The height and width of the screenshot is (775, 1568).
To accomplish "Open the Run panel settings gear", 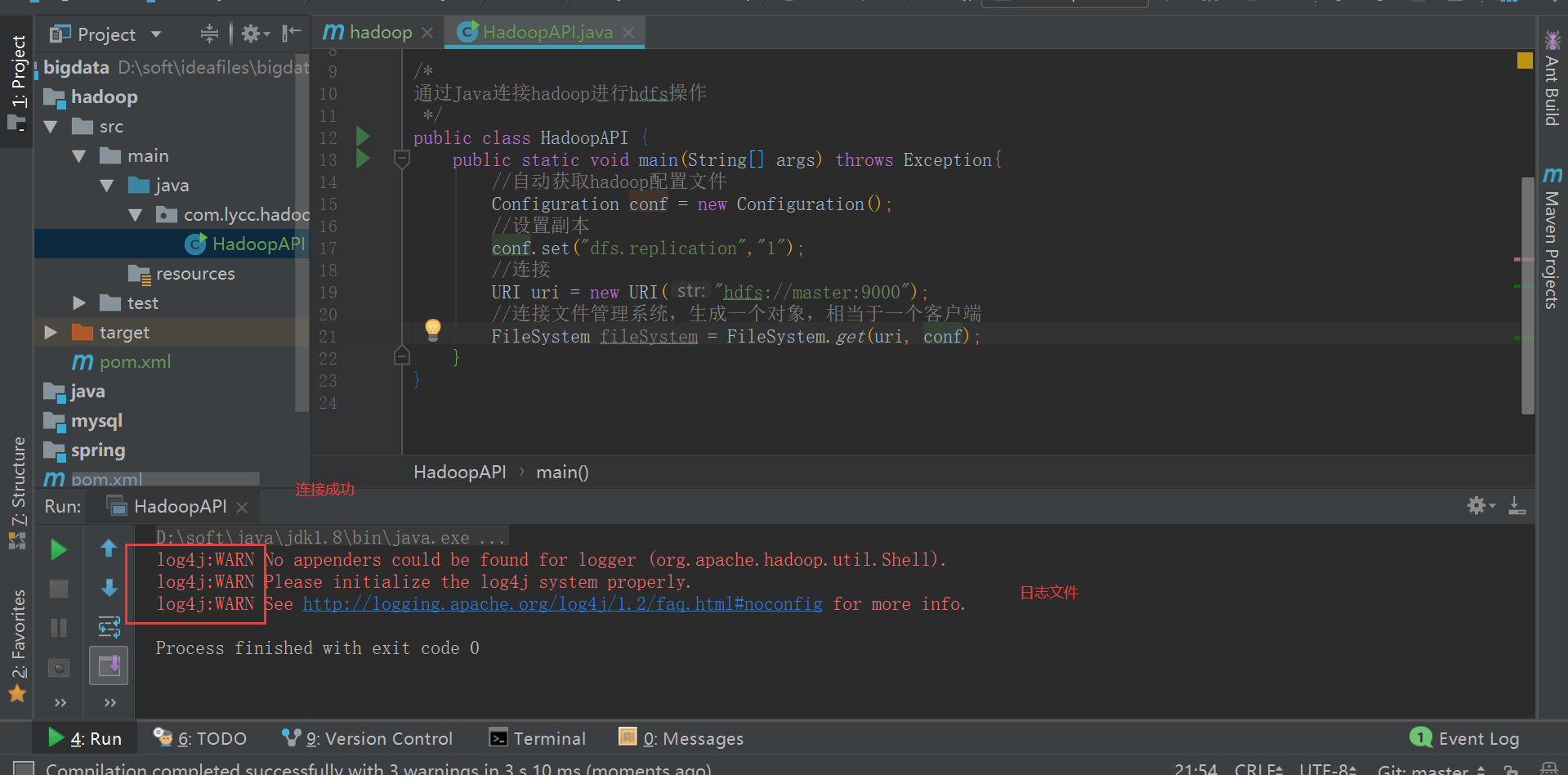I will (x=1481, y=505).
